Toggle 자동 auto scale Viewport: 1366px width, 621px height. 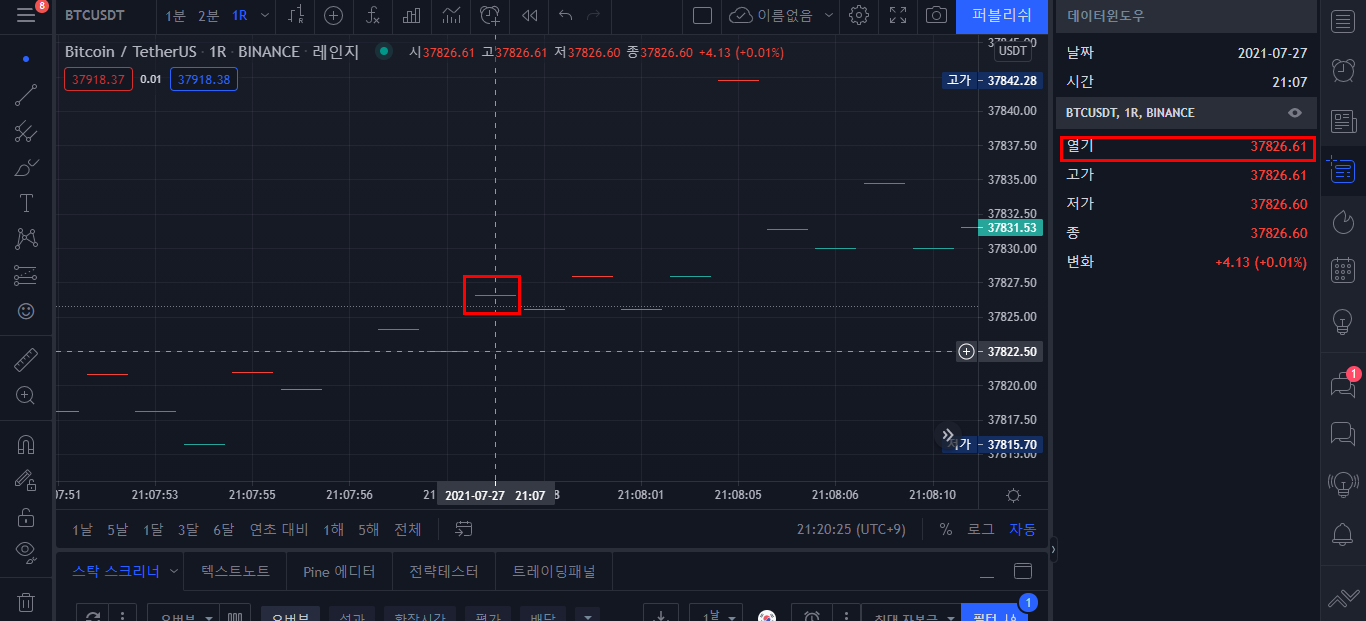click(x=1022, y=529)
